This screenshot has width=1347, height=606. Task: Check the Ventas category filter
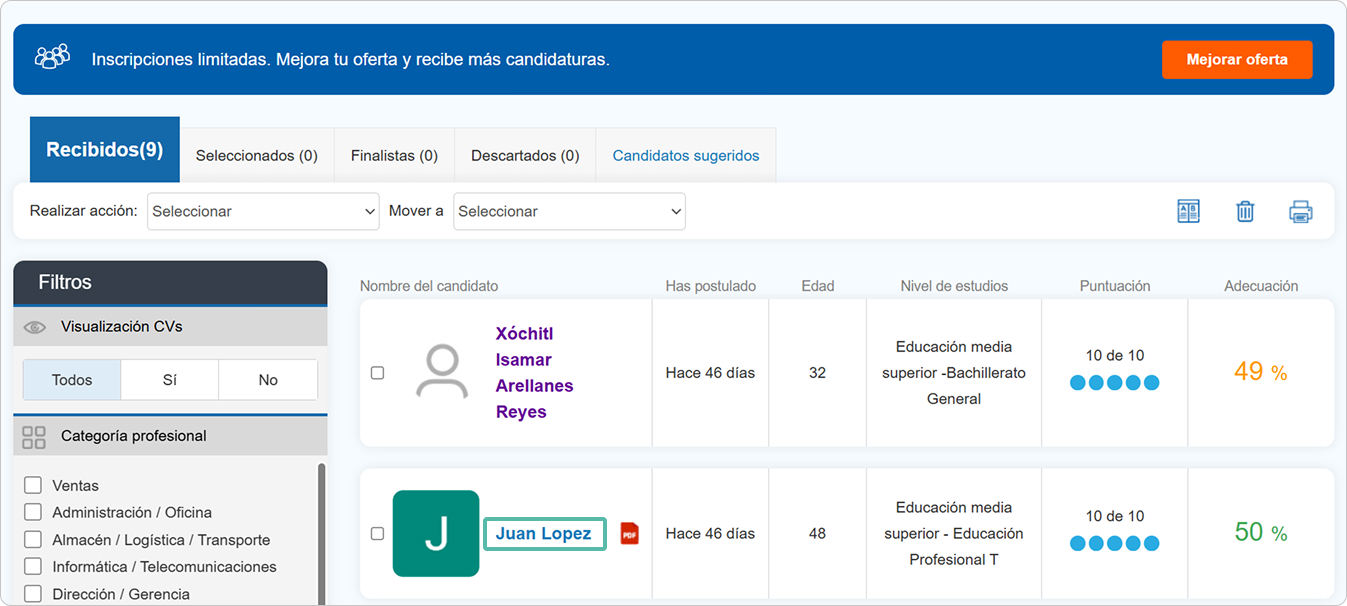pos(33,486)
